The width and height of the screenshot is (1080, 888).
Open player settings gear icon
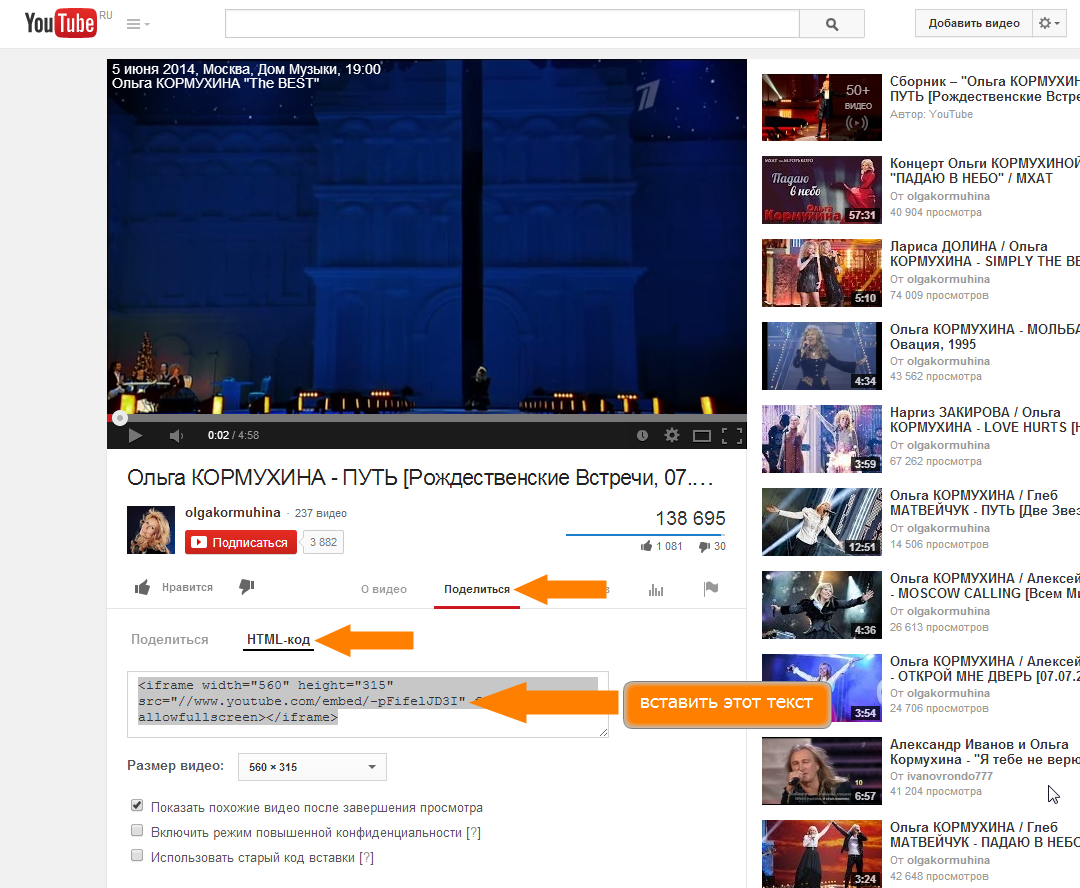pos(672,435)
